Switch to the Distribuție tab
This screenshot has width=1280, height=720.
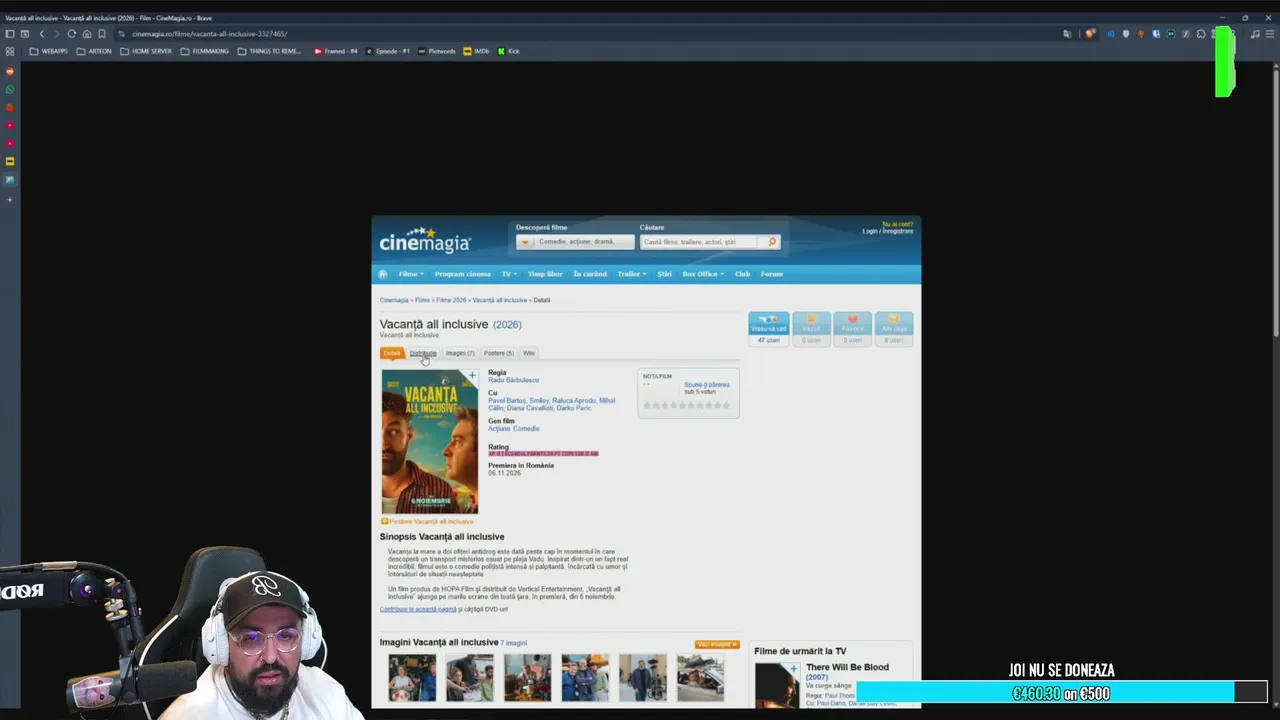coord(423,353)
